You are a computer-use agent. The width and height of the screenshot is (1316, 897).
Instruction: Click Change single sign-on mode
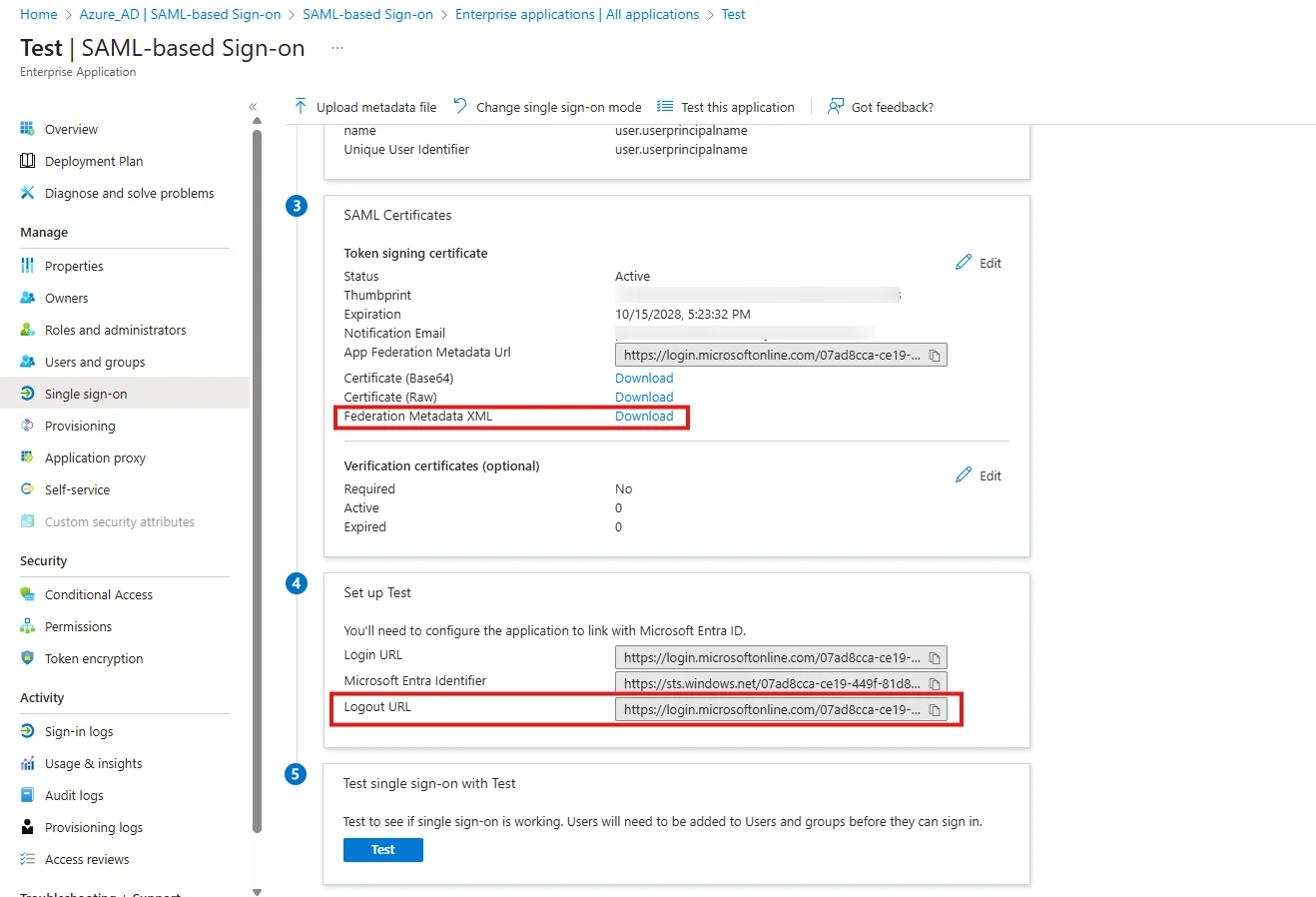tap(557, 106)
